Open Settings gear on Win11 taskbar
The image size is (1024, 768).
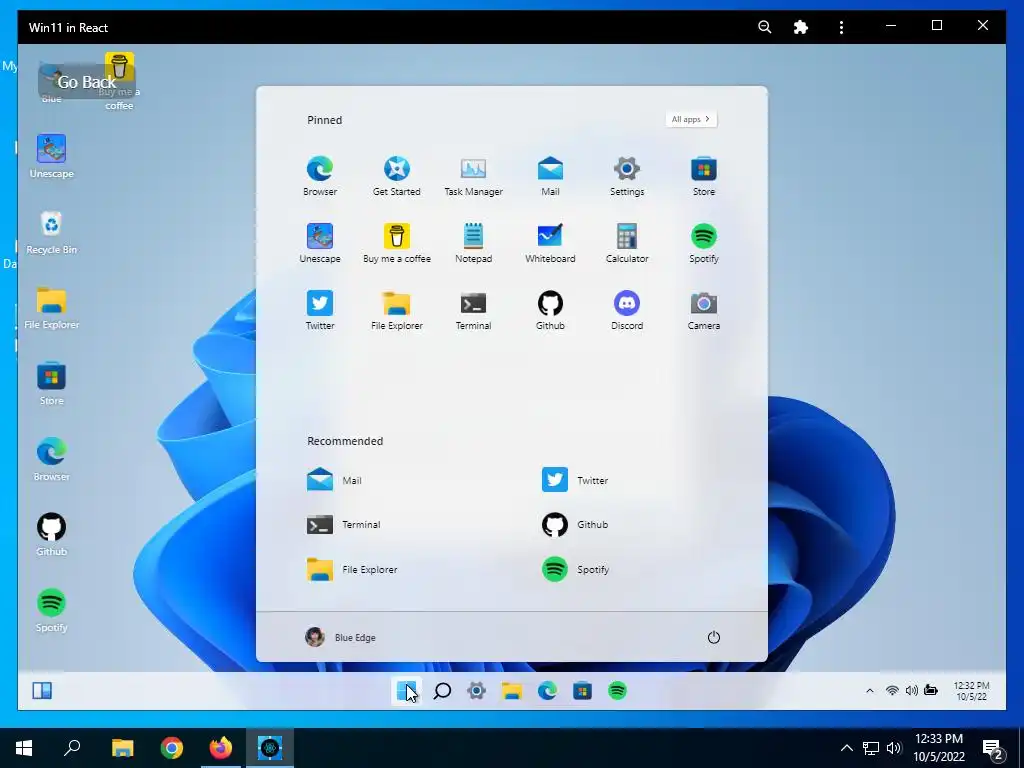coord(477,690)
